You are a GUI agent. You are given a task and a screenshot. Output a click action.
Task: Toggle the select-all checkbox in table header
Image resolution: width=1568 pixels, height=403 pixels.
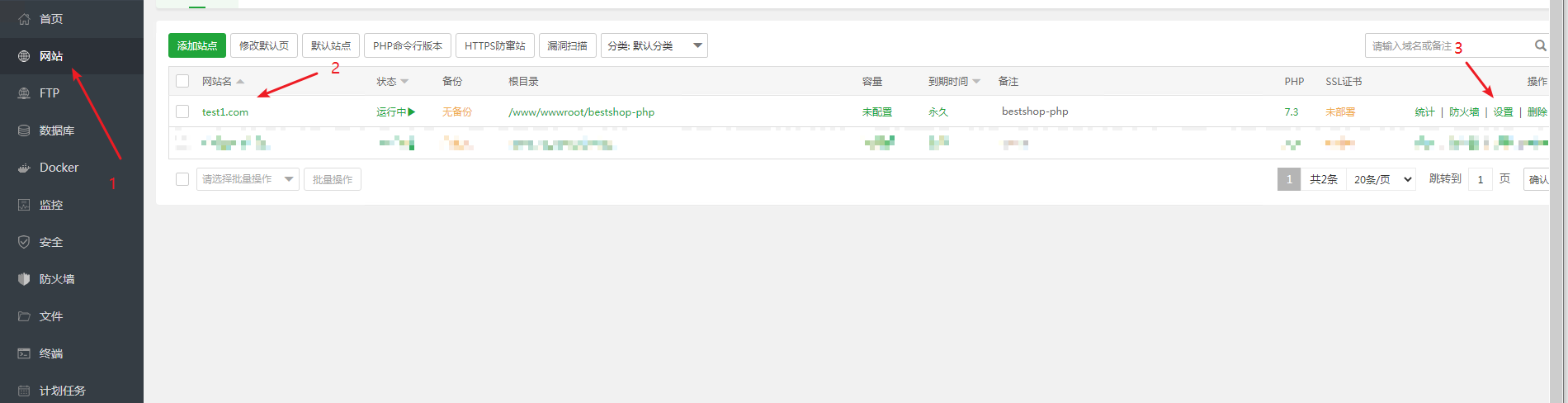[182, 81]
